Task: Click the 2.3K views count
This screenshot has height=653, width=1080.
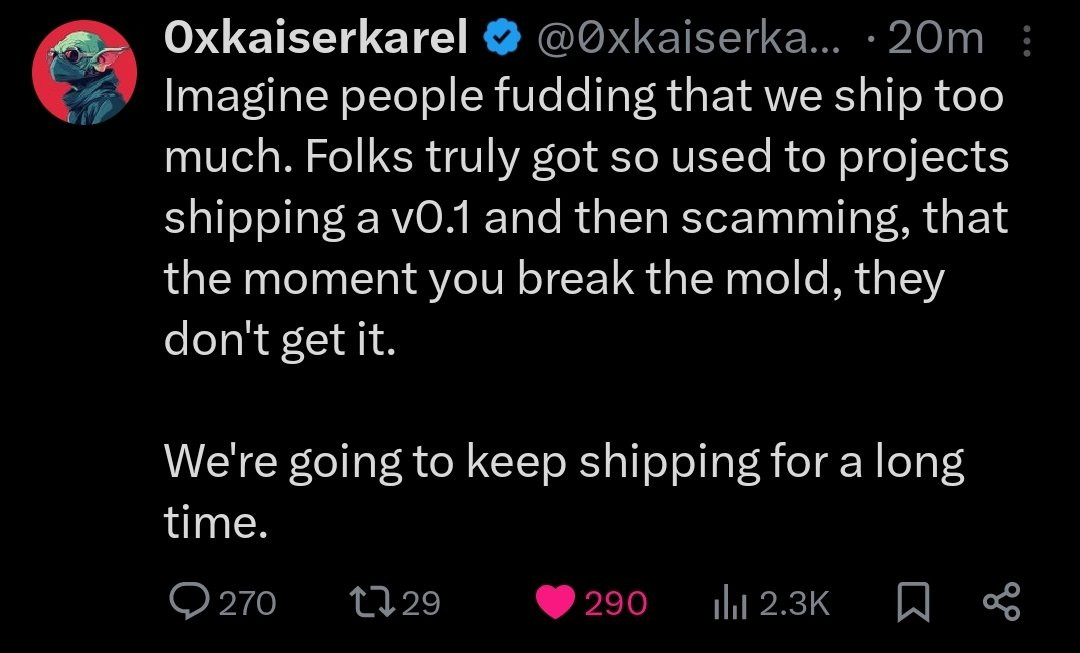Action: pyautogui.click(x=795, y=602)
